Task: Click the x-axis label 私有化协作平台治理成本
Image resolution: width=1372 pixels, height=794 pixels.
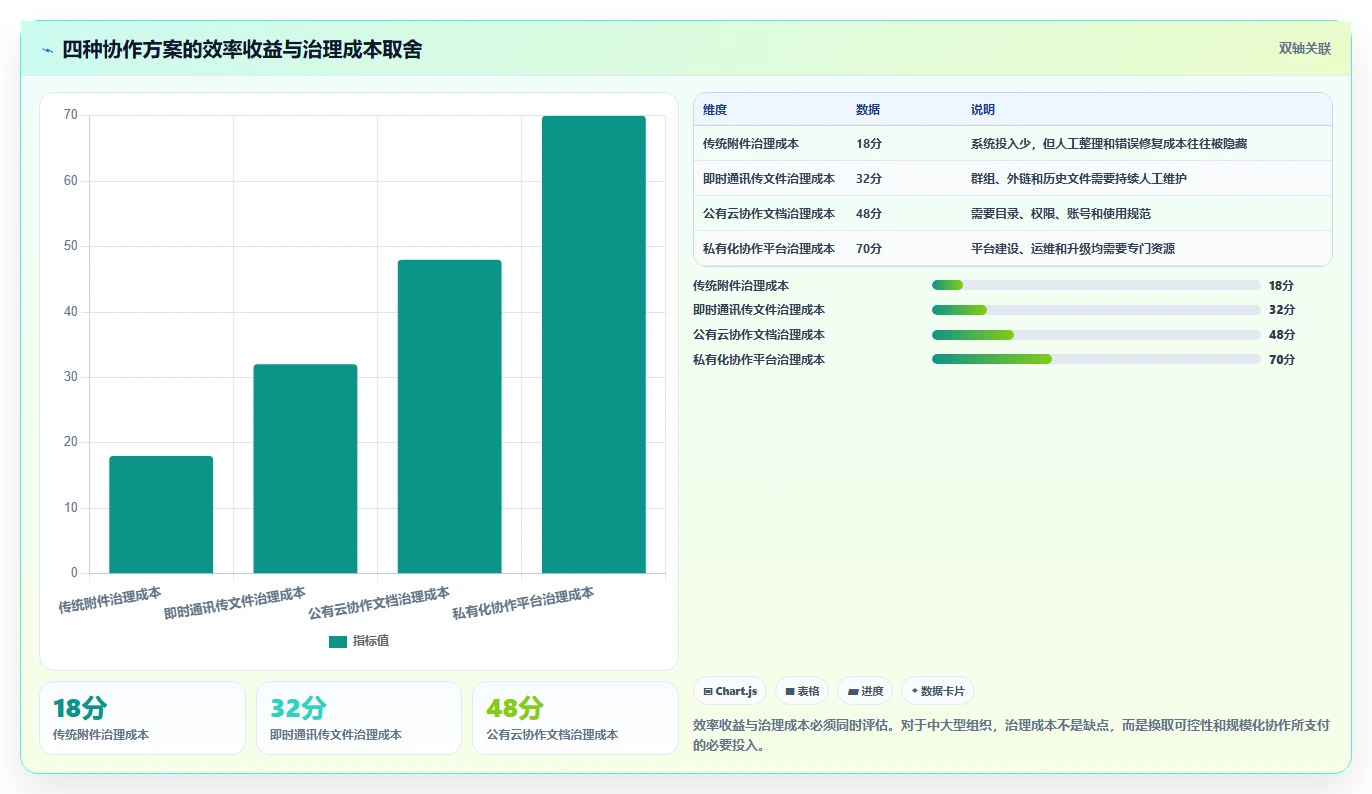Action: pyautogui.click(x=523, y=603)
